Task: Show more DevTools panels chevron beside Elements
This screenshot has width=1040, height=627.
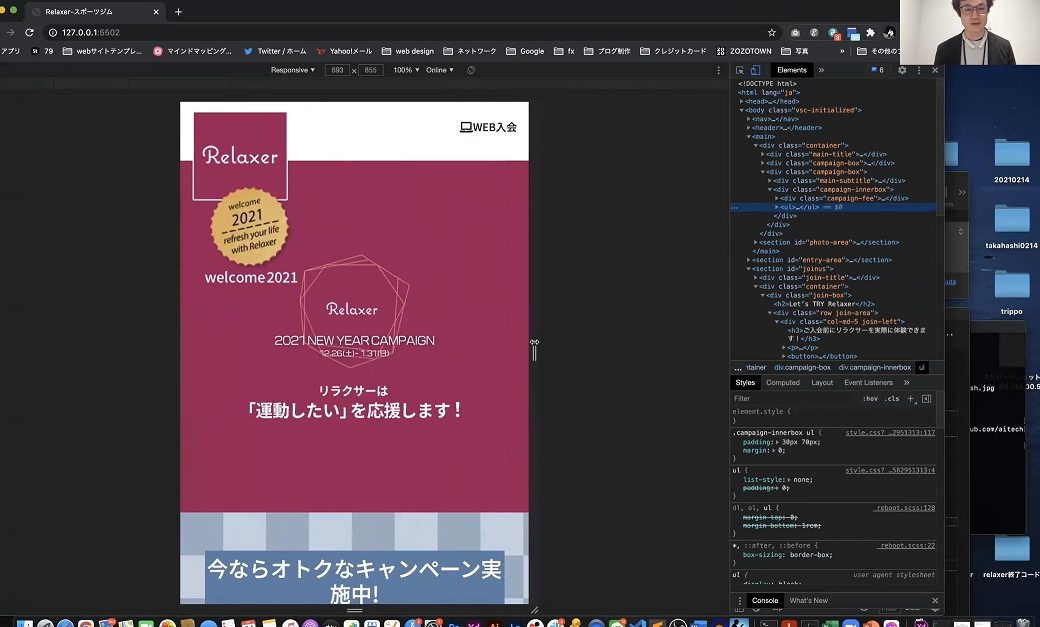Action: coord(821,70)
